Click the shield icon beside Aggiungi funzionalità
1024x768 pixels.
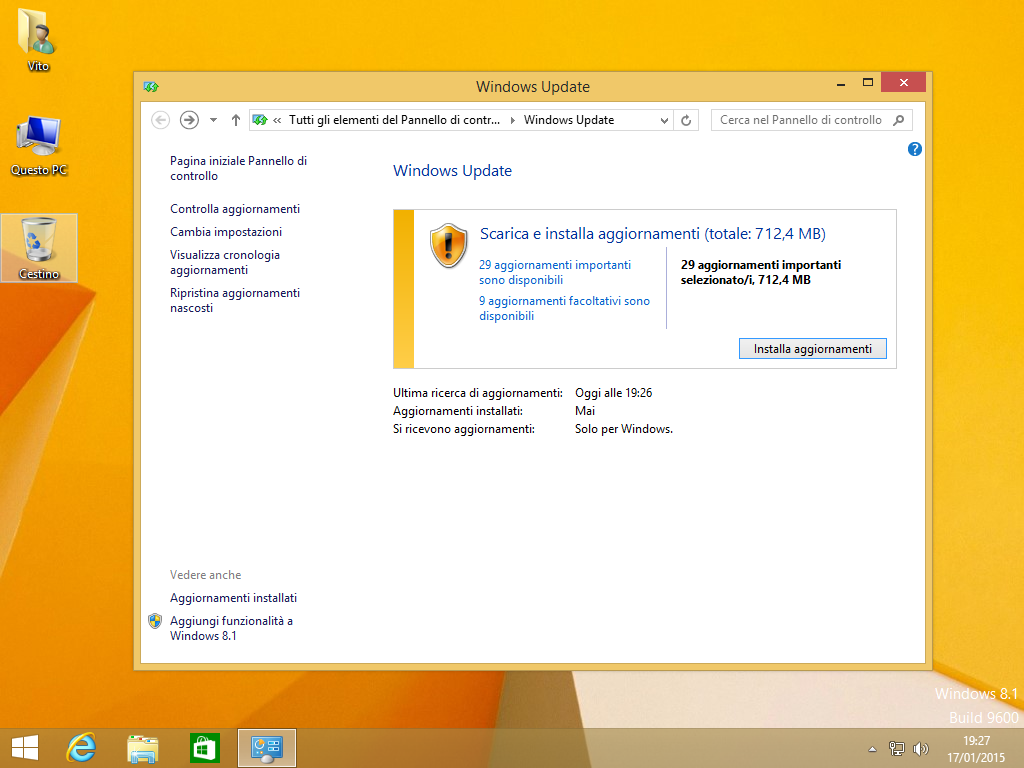coord(155,621)
